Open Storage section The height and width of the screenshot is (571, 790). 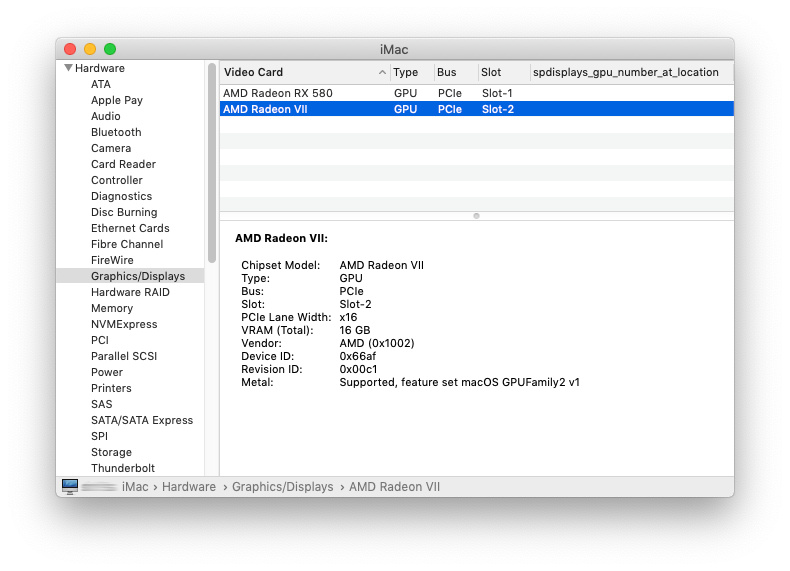[x=111, y=453]
